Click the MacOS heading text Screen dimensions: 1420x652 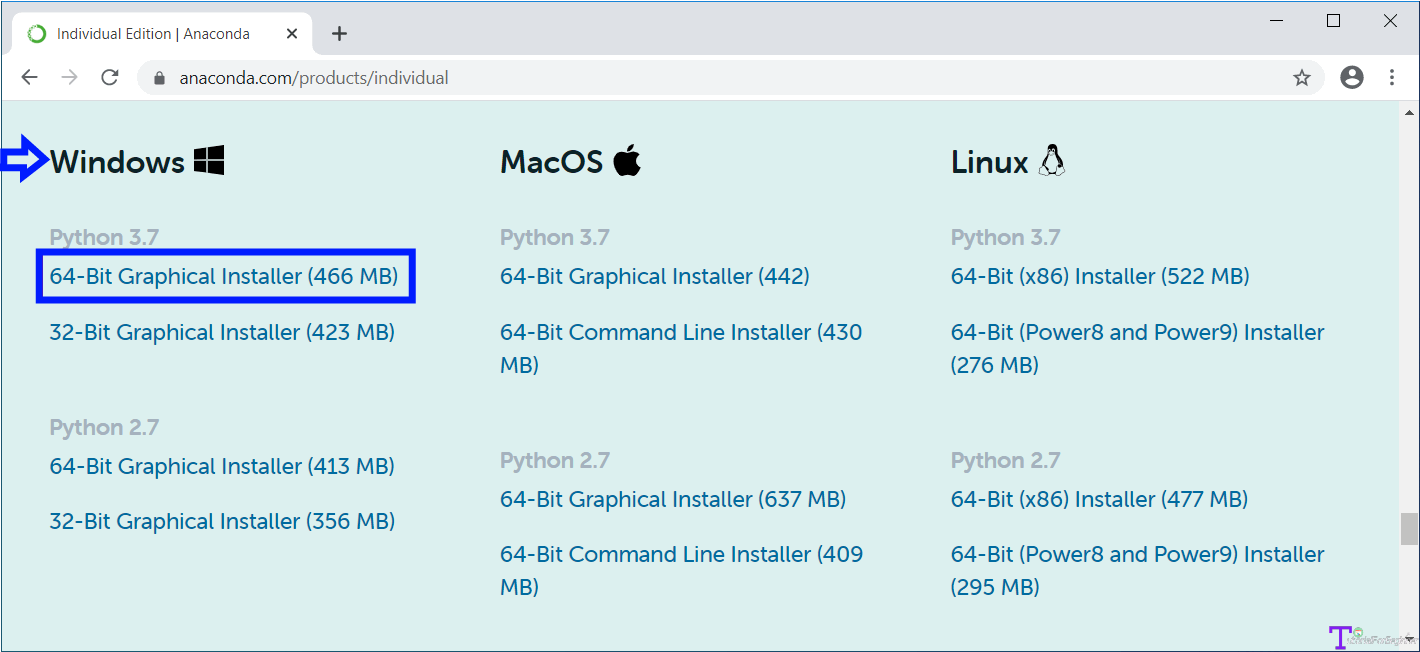[x=552, y=161]
